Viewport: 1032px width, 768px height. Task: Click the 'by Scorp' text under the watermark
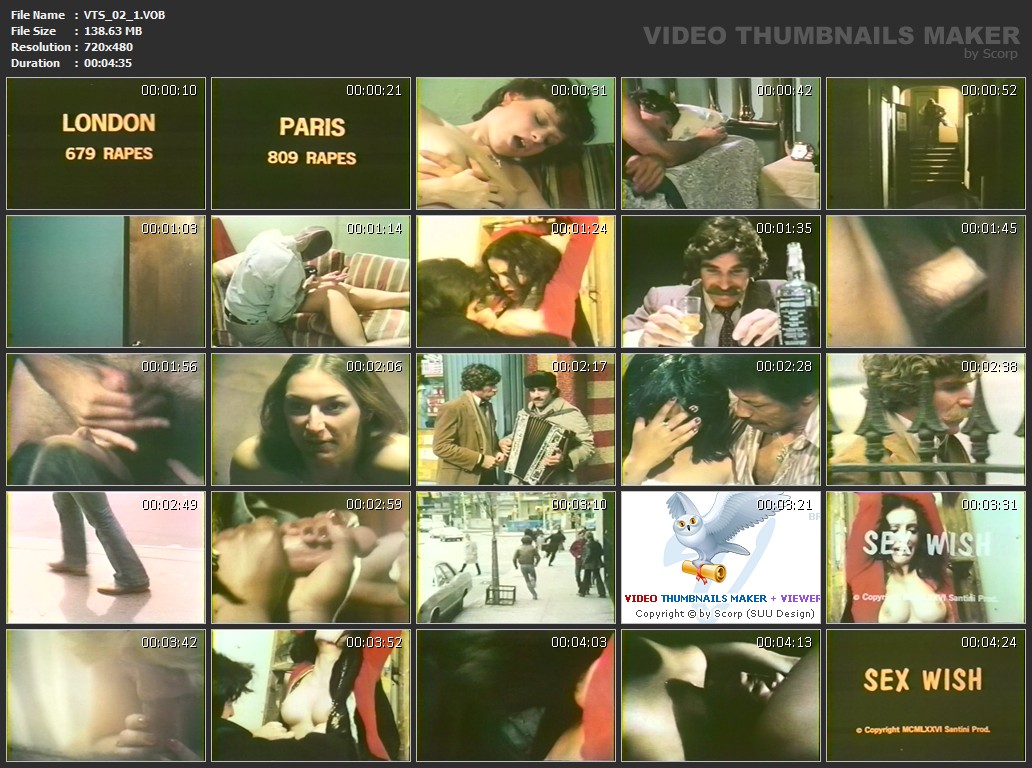[990, 54]
